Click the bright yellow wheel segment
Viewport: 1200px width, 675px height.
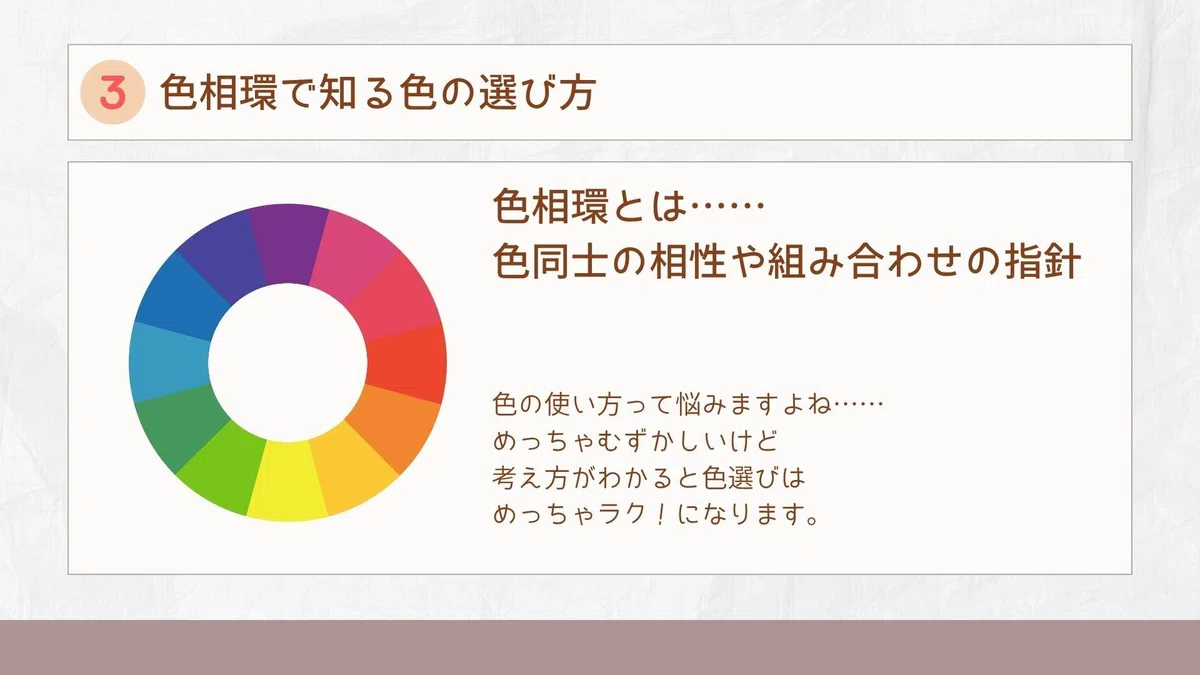pos(287,483)
